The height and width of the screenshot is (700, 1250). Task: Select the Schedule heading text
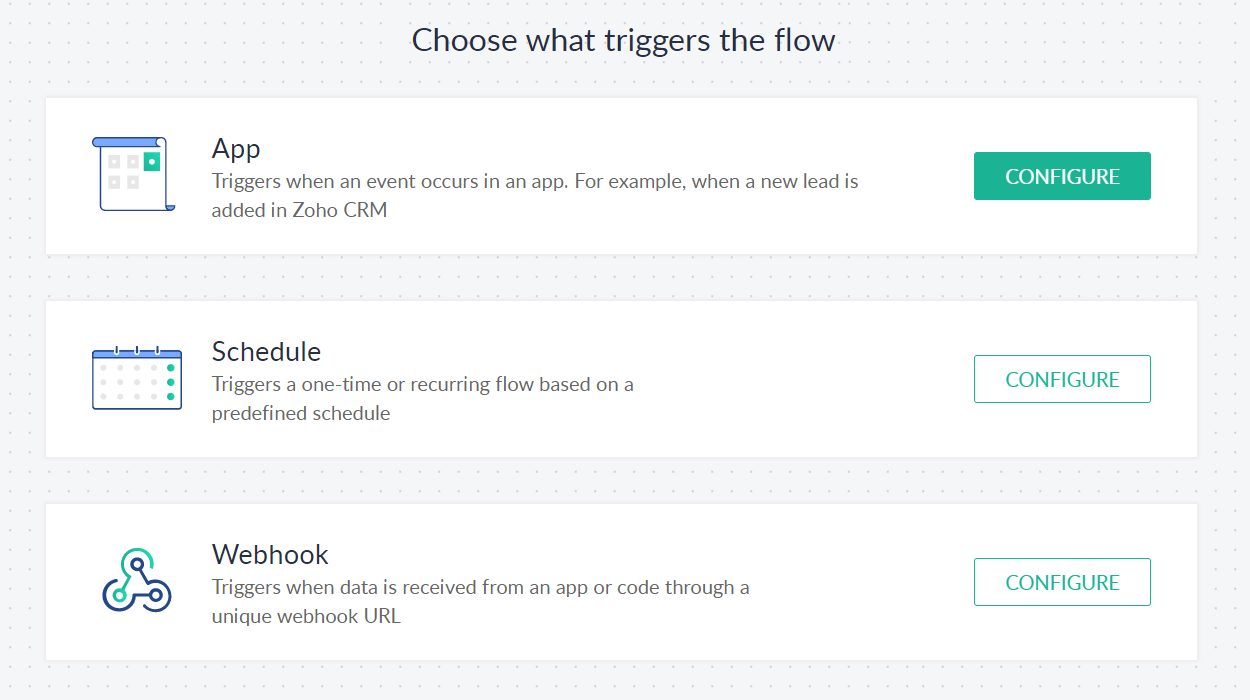pyautogui.click(x=266, y=352)
